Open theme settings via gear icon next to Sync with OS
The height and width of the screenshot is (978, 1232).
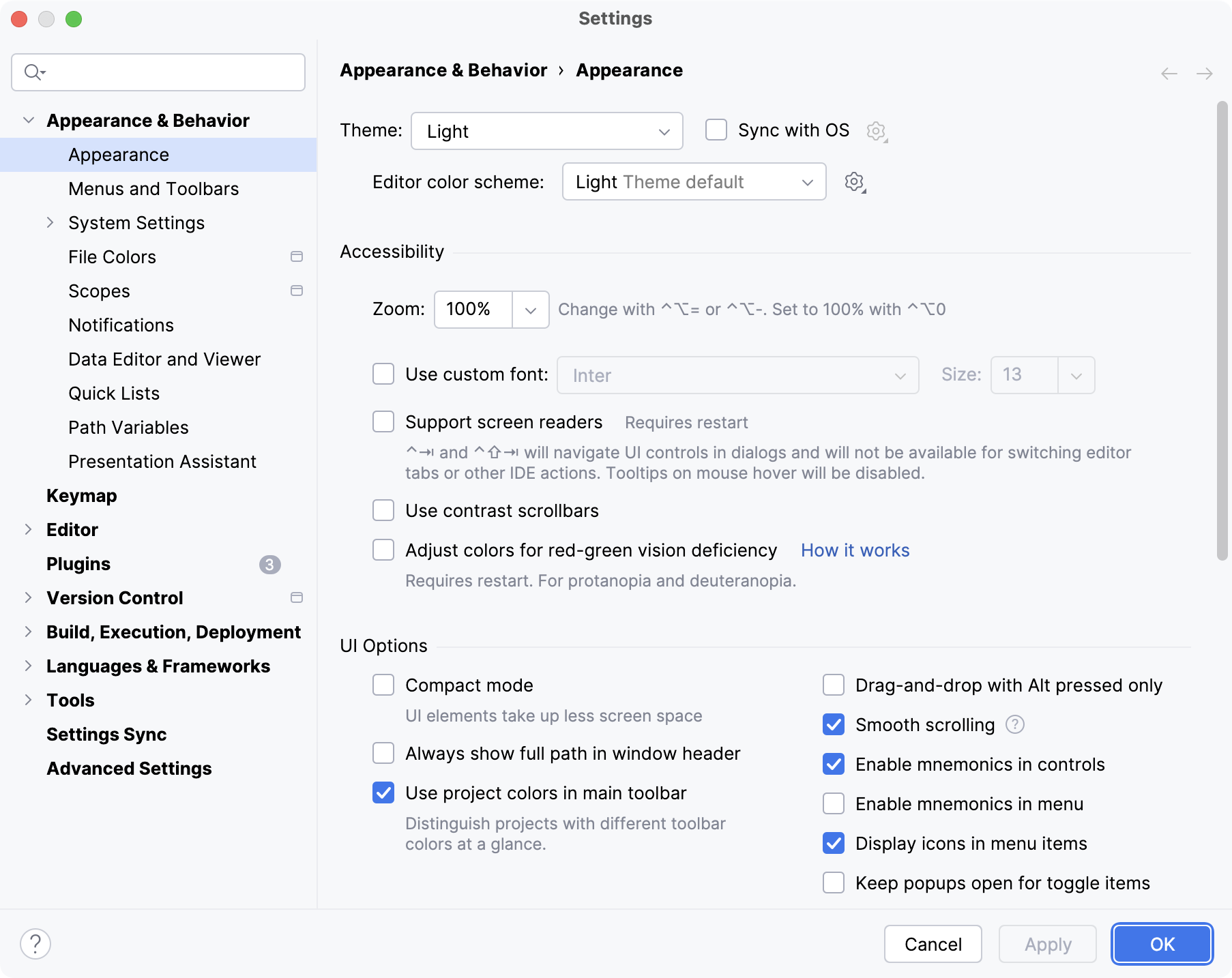point(876,131)
